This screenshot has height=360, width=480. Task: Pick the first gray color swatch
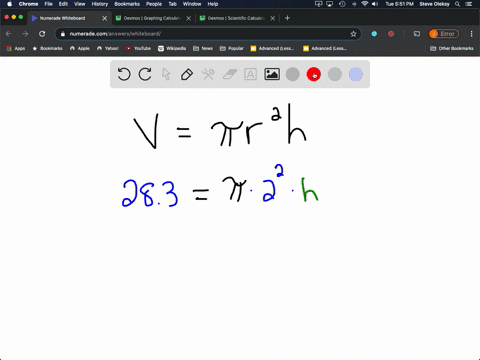293,74
